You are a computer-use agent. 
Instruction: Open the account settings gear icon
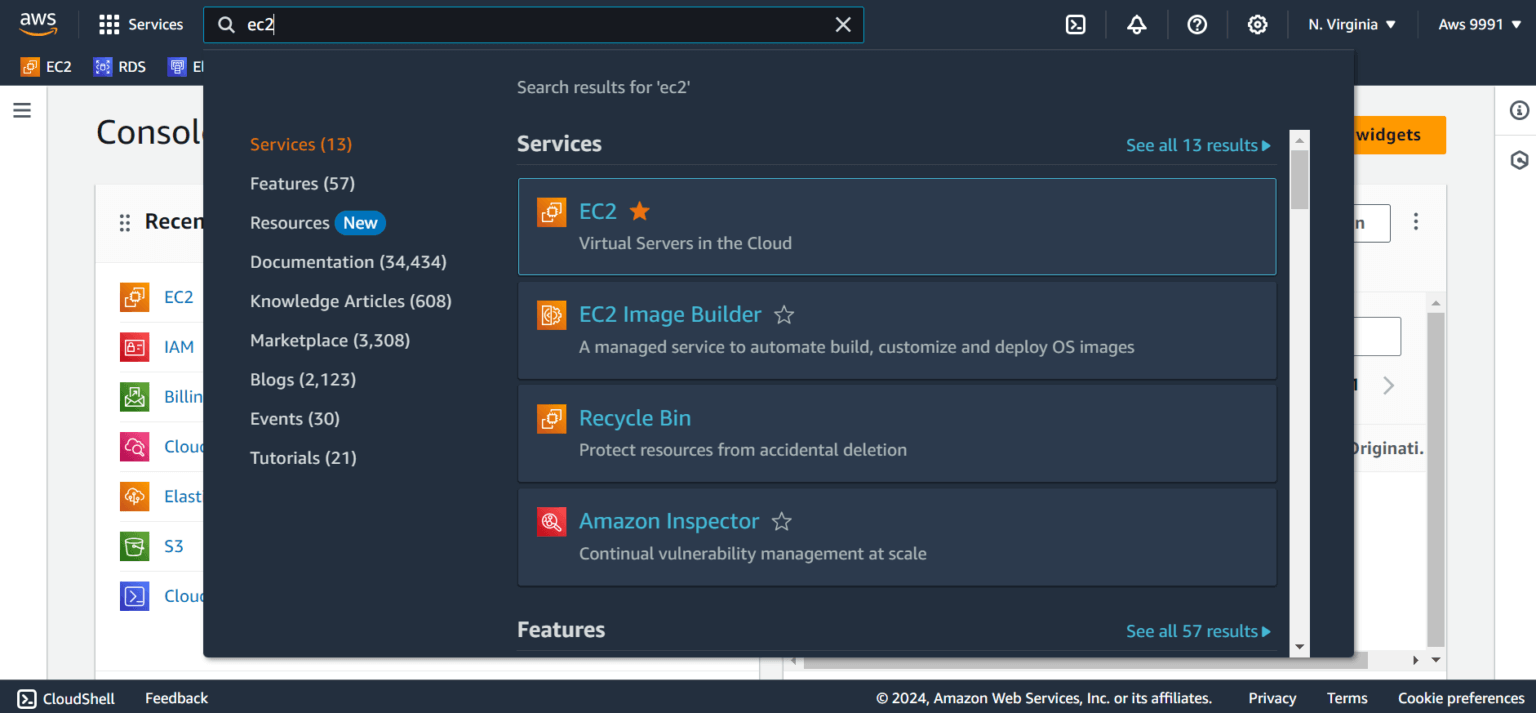click(1257, 24)
